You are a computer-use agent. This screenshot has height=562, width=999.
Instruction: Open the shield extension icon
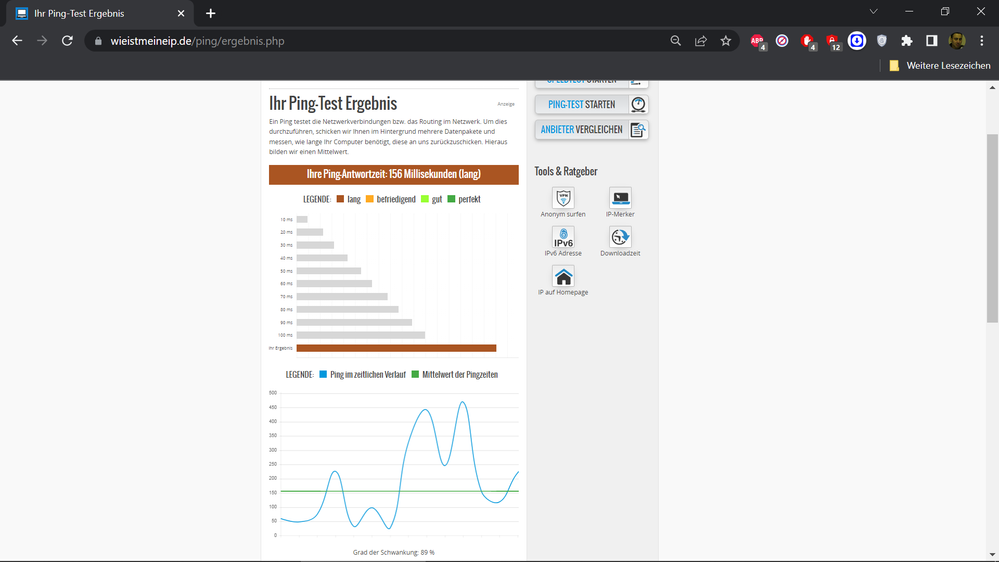(x=882, y=41)
